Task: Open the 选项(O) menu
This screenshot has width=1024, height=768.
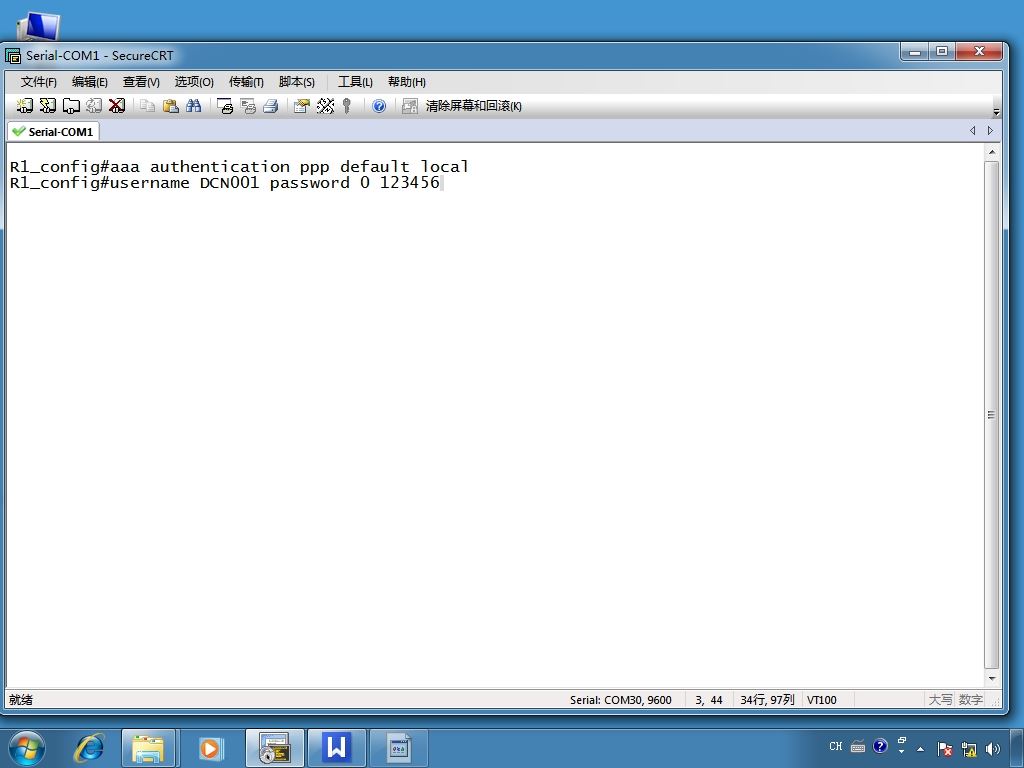Action: (x=194, y=82)
